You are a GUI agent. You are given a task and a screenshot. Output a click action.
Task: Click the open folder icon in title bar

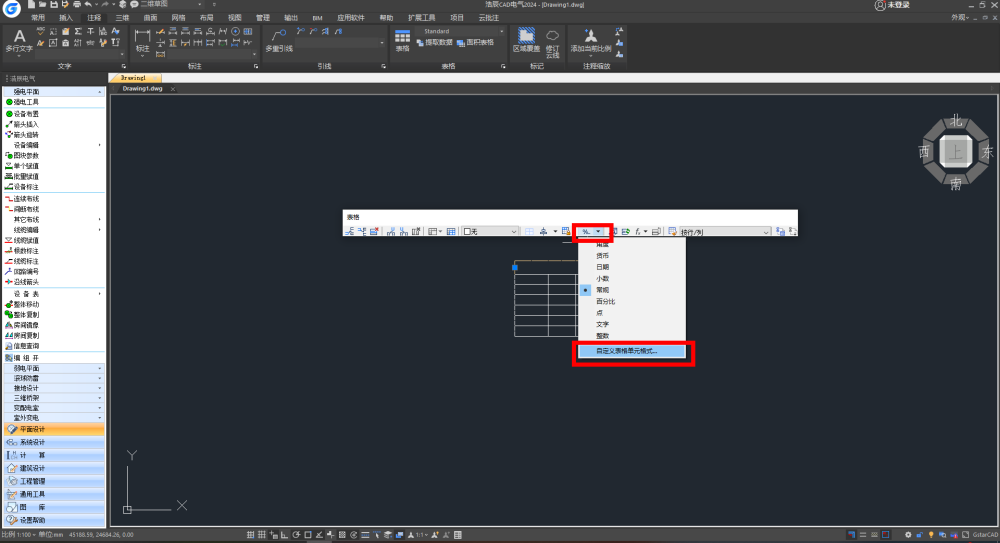(x=42, y=4)
